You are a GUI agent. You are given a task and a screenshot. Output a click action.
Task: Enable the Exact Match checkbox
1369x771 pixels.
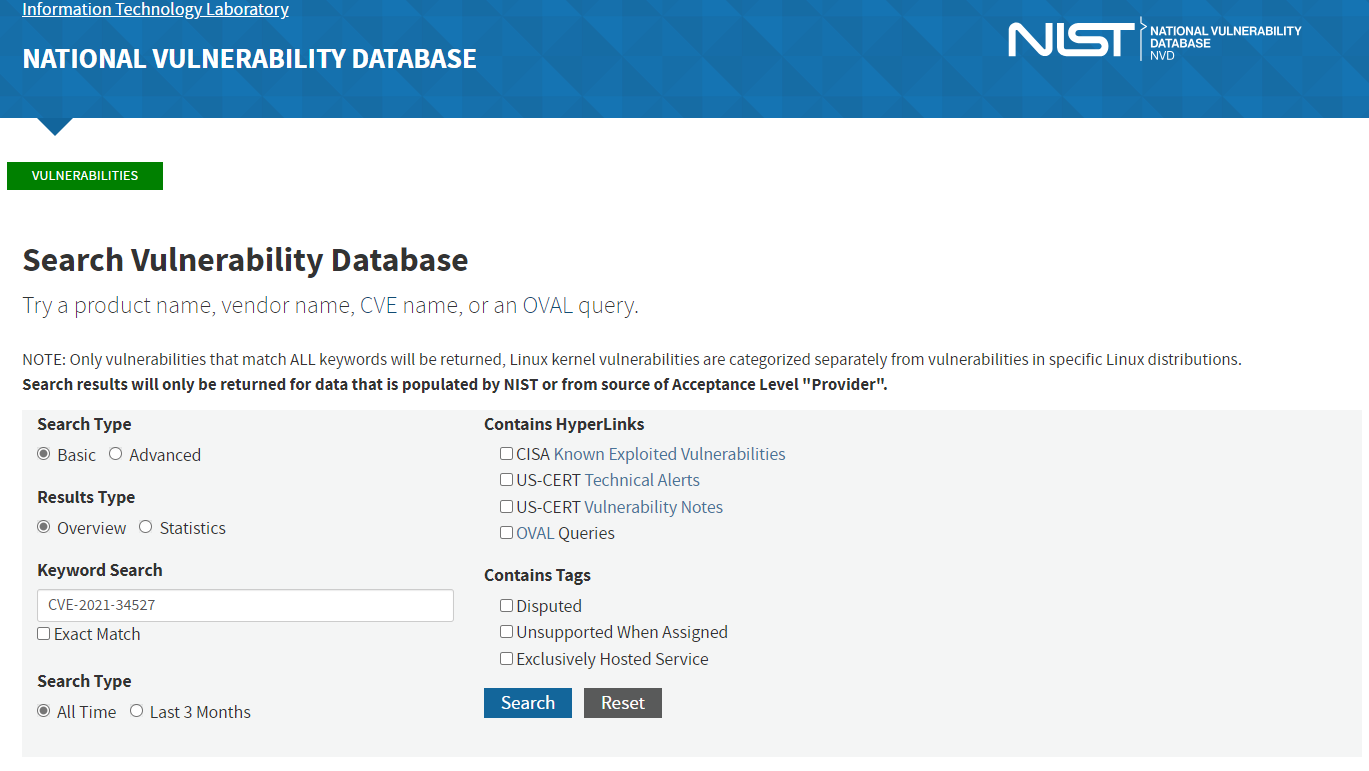point(44,634)
